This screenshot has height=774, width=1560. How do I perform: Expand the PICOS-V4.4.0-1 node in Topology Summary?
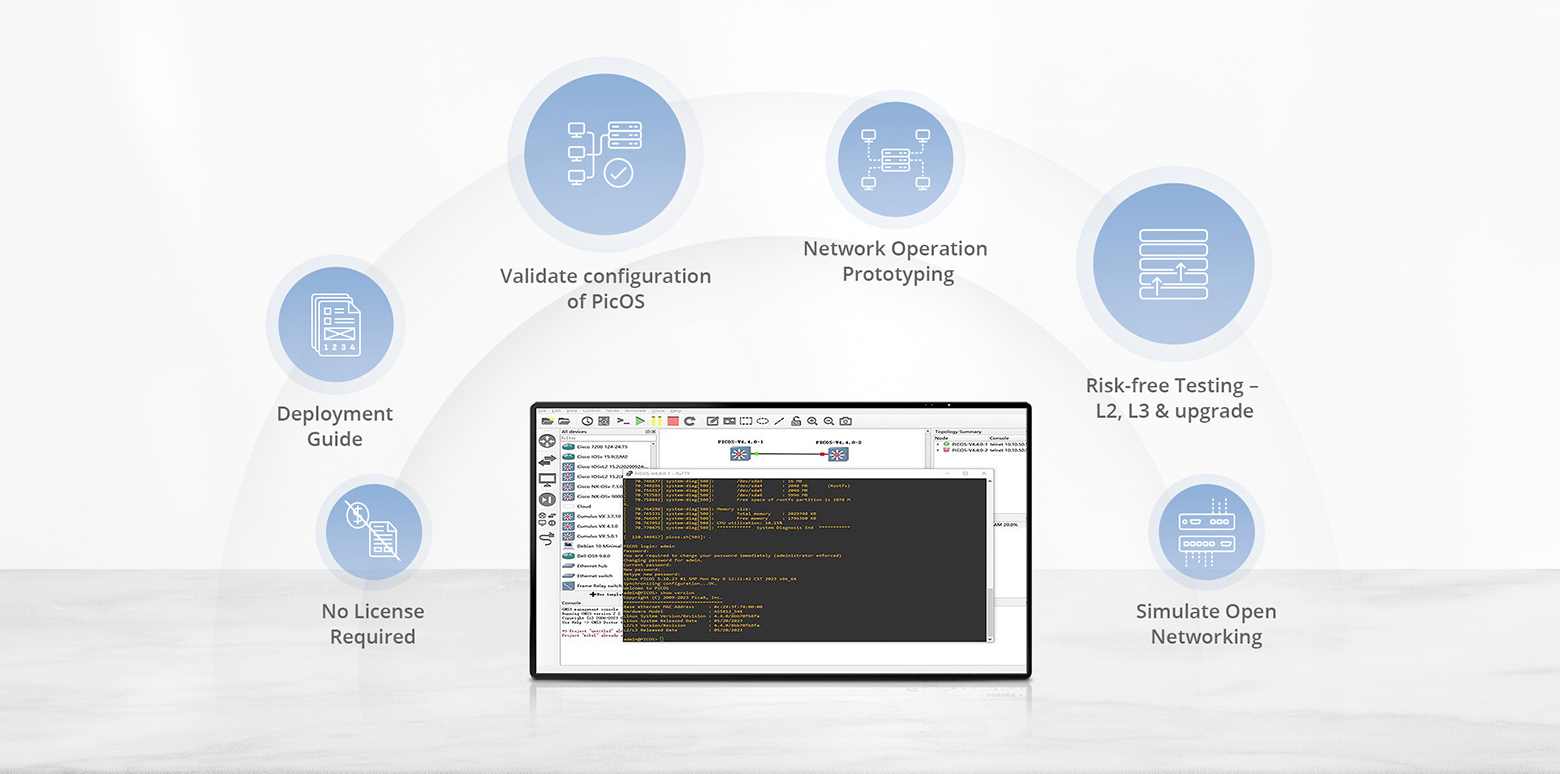click(x=938, y=443)
